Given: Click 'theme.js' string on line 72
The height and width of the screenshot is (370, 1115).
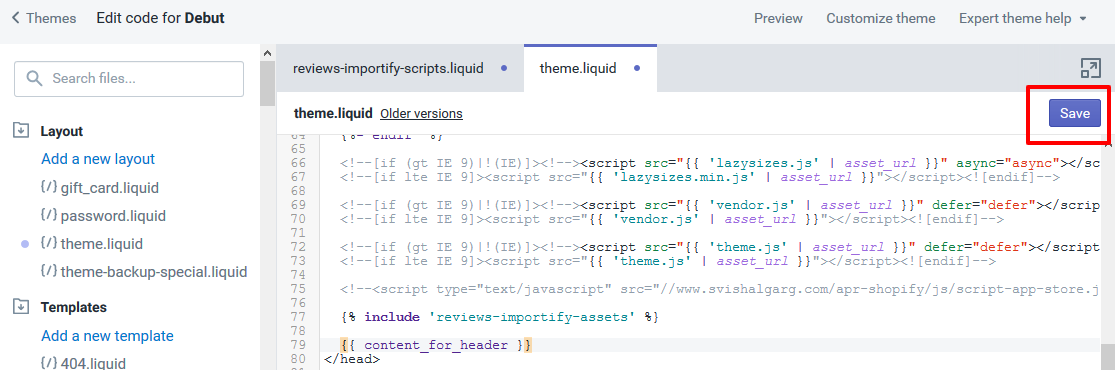Looking at the screenshot, I should [x=749, y=248].
